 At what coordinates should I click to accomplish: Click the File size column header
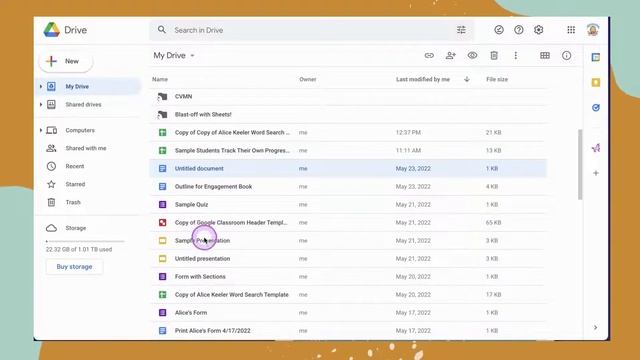pyautogui.click(x=497, y=79)
